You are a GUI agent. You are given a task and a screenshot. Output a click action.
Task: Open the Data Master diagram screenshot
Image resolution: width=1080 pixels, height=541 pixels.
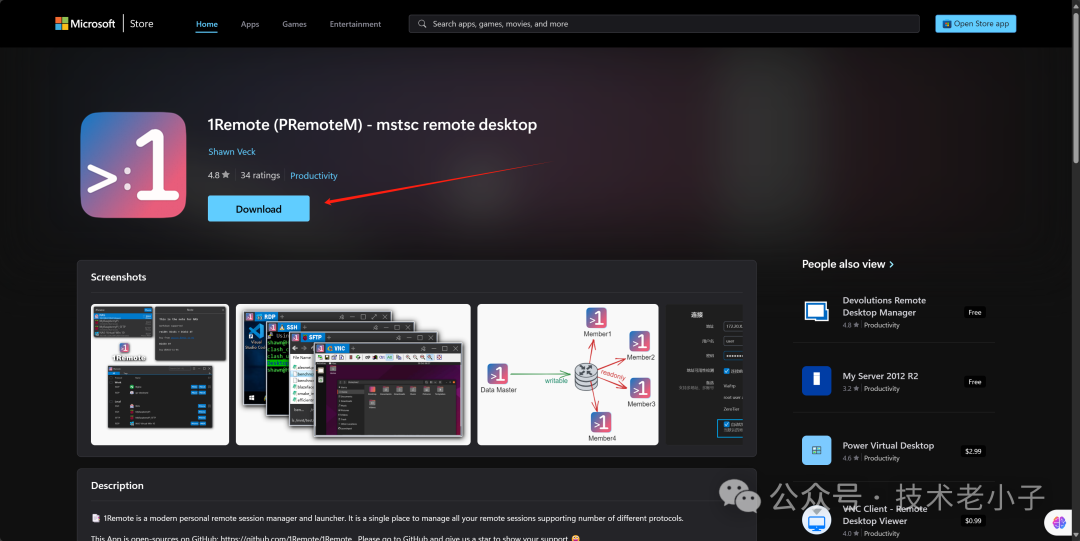567,374
